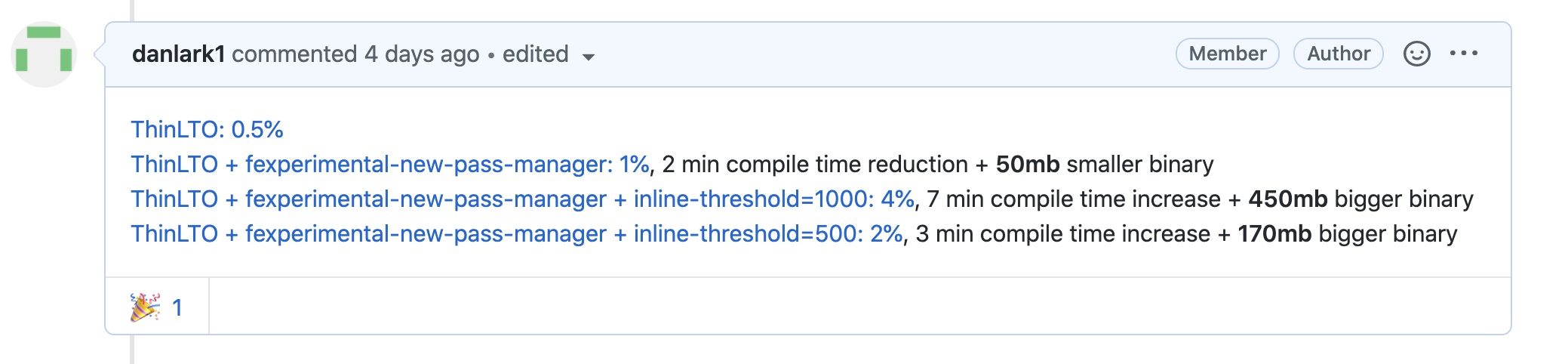Open the three-dot comment options menu
Image resolution: width=1568 pixels, height=364 pixels.
pos(1463,54)
